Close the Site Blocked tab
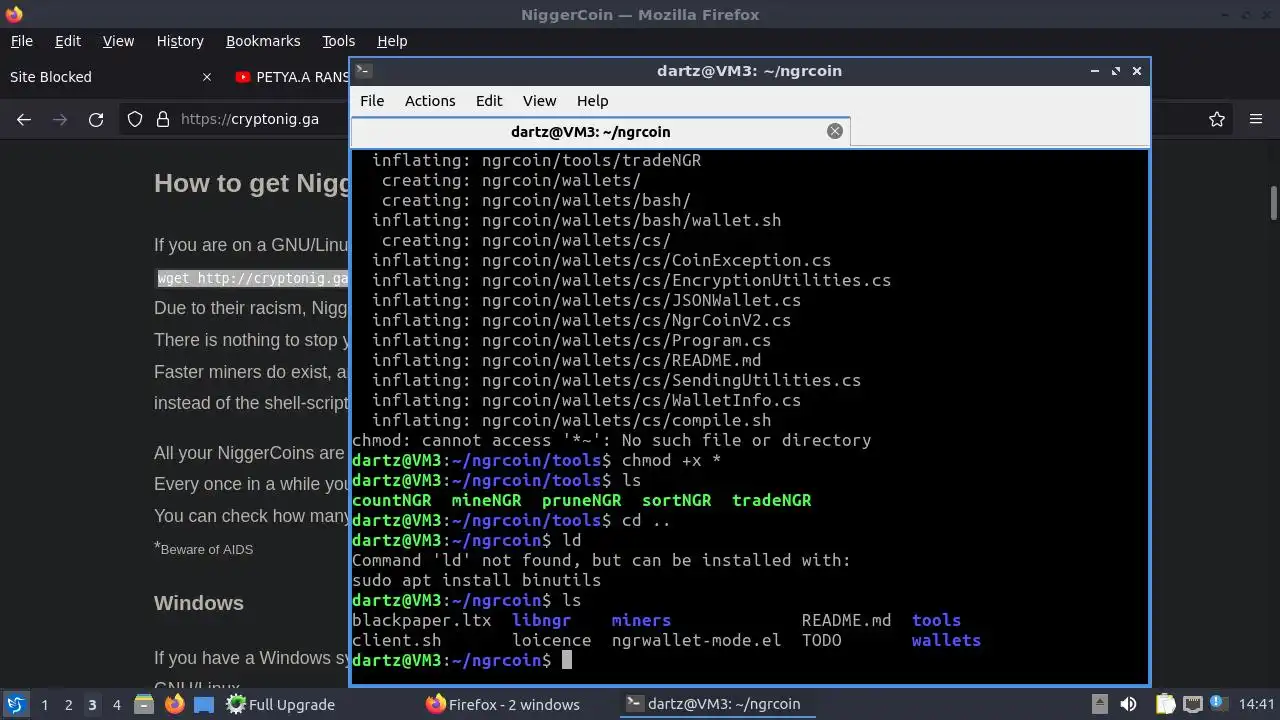1280x720 pixels. (x=207, y=77)
